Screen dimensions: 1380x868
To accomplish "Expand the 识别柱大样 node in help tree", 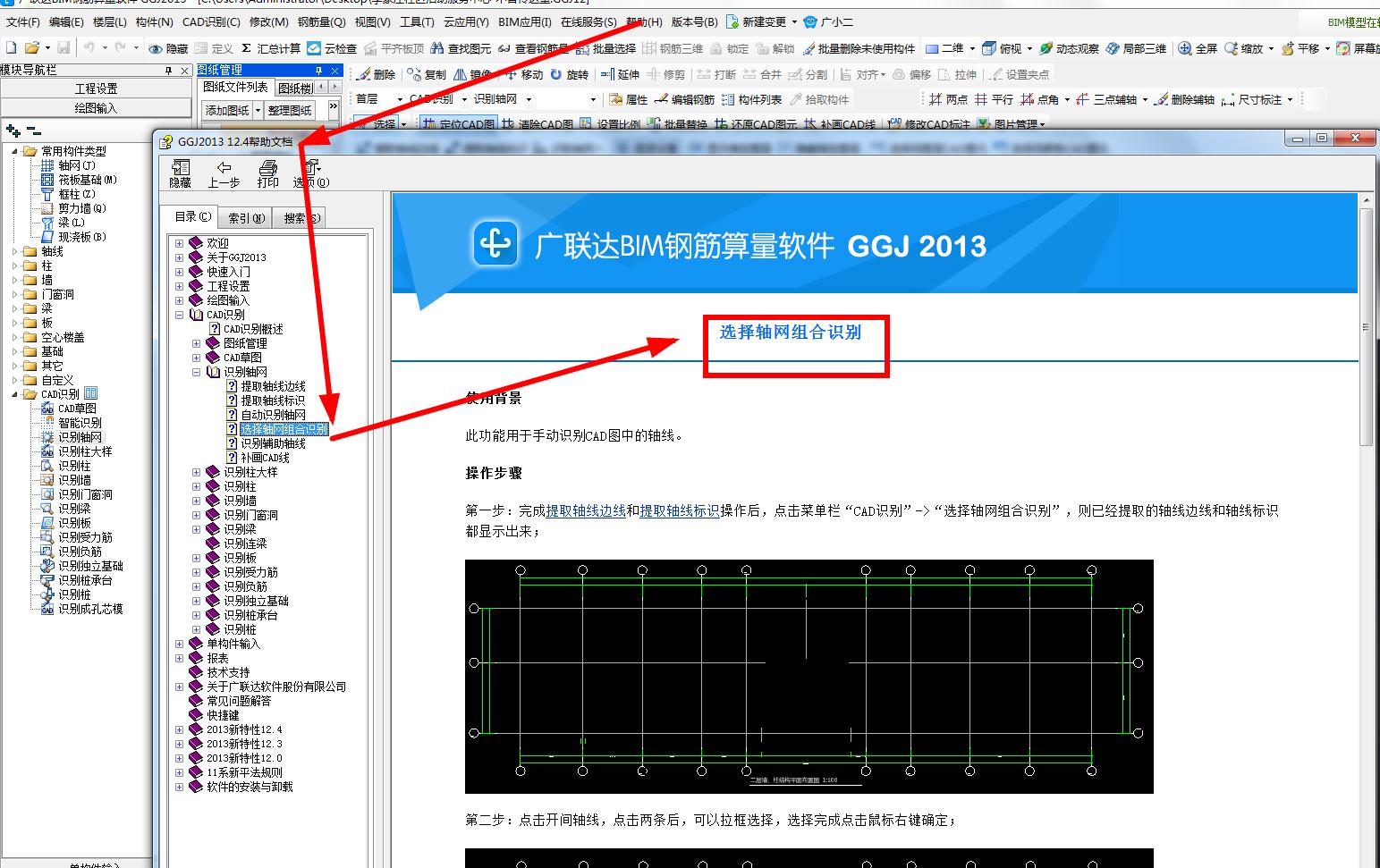I will 196,472.
